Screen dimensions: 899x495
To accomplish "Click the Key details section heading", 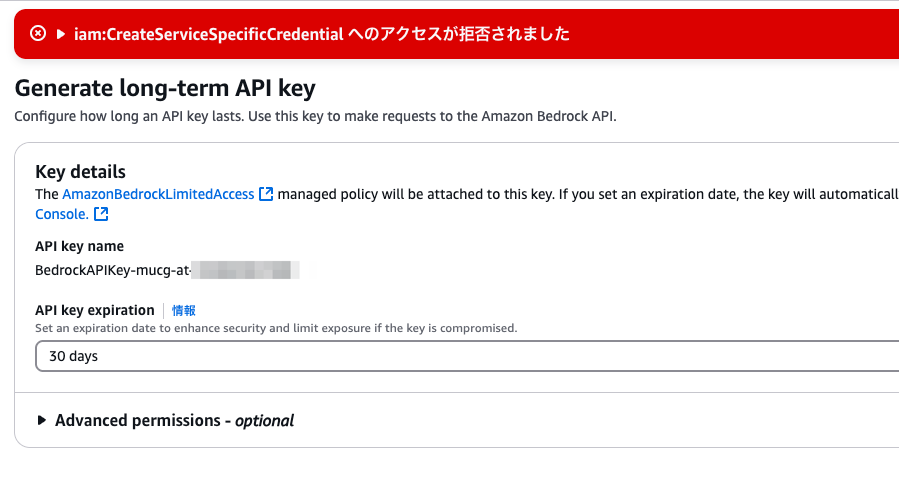I will tap(80, 172).
